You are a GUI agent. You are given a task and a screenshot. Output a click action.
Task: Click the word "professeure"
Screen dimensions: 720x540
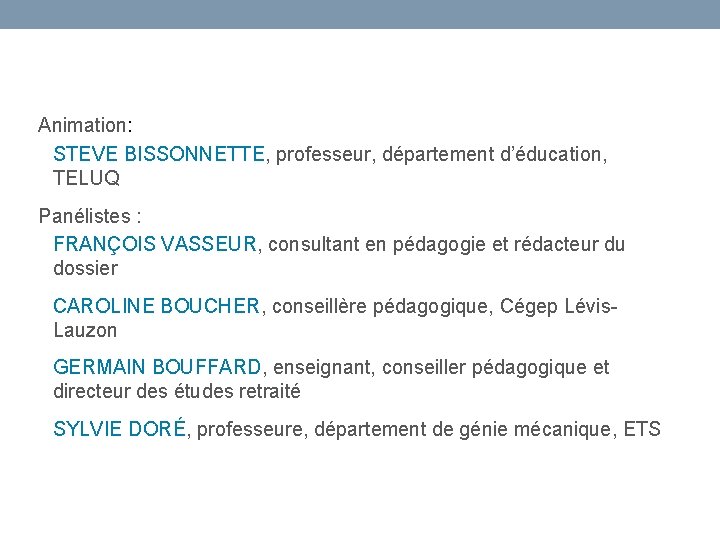click(251, 430)
